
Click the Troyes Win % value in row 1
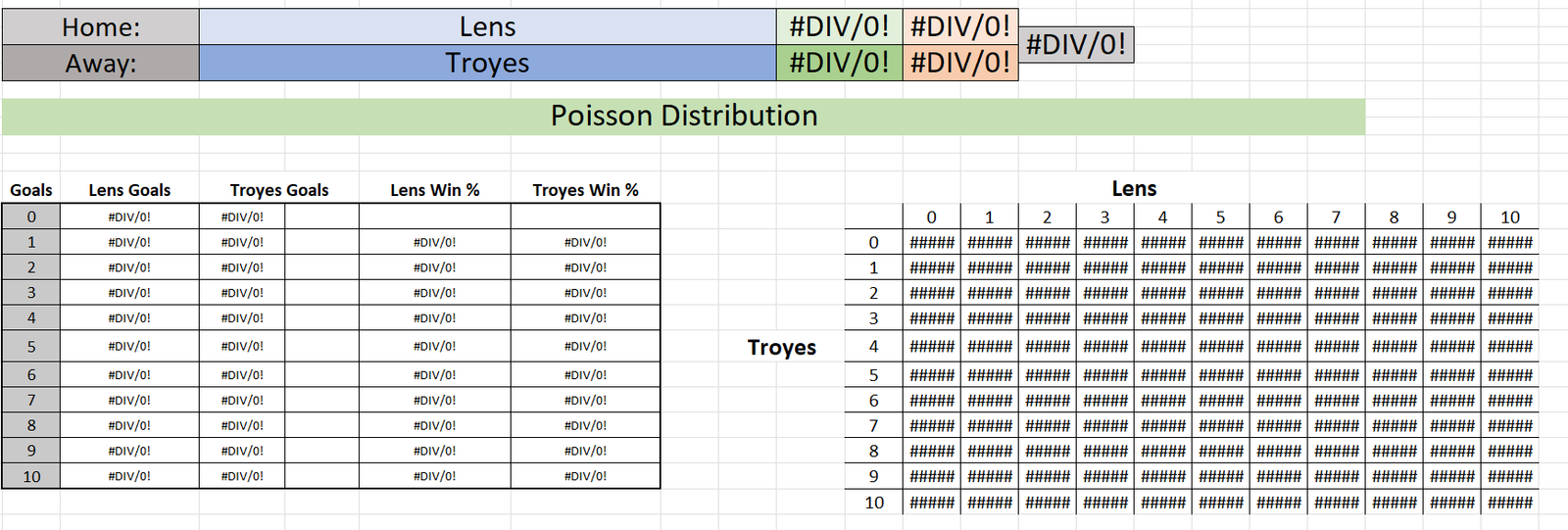585,242
